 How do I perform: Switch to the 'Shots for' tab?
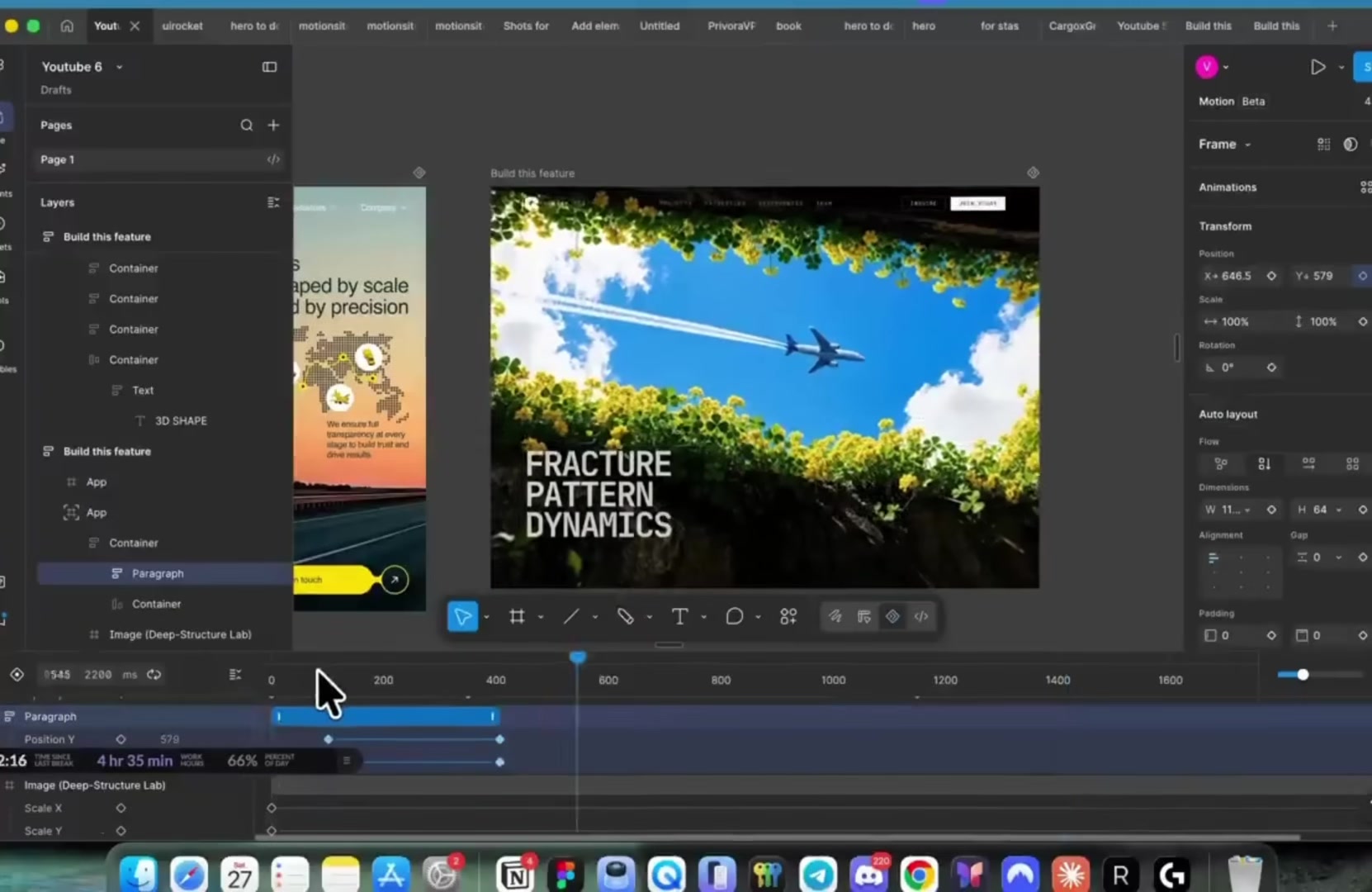click(526, 26)
